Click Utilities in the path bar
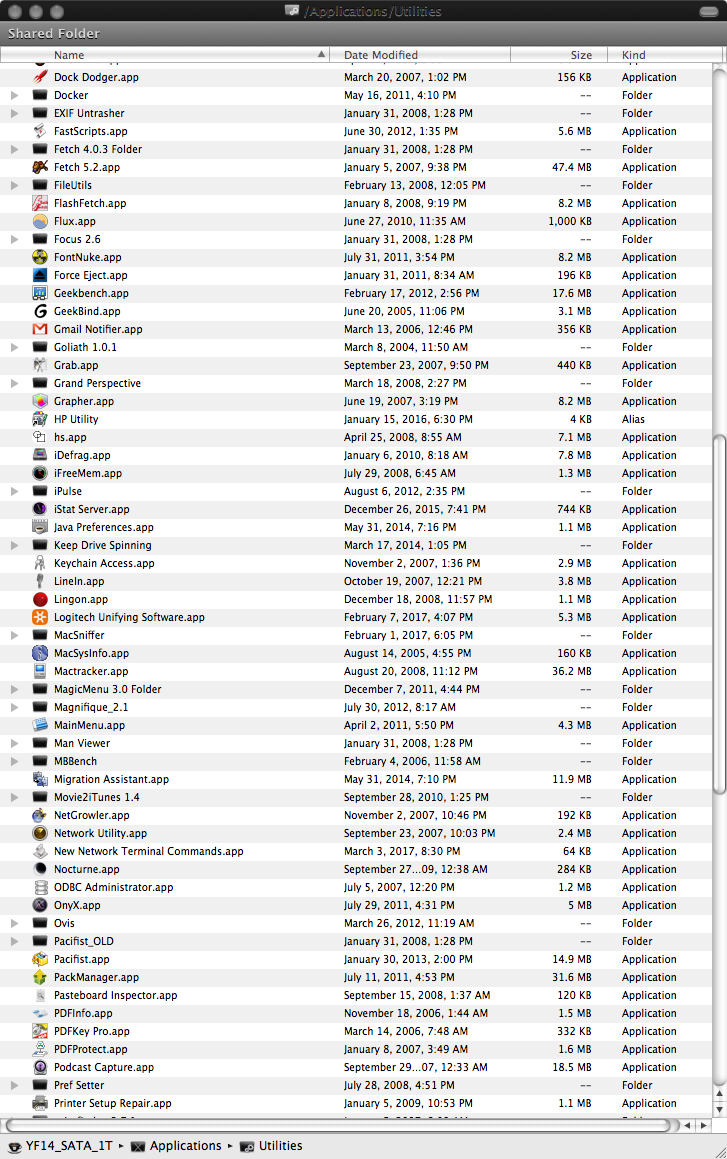This screenshot has height=1159, width=727. tap(271, 1146)
